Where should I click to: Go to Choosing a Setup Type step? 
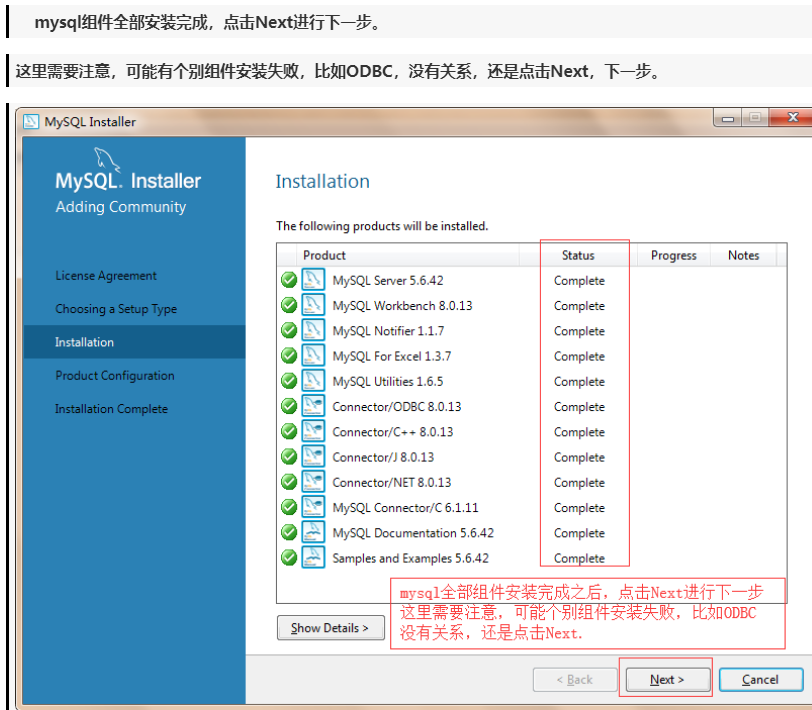(x=116, y=309)
